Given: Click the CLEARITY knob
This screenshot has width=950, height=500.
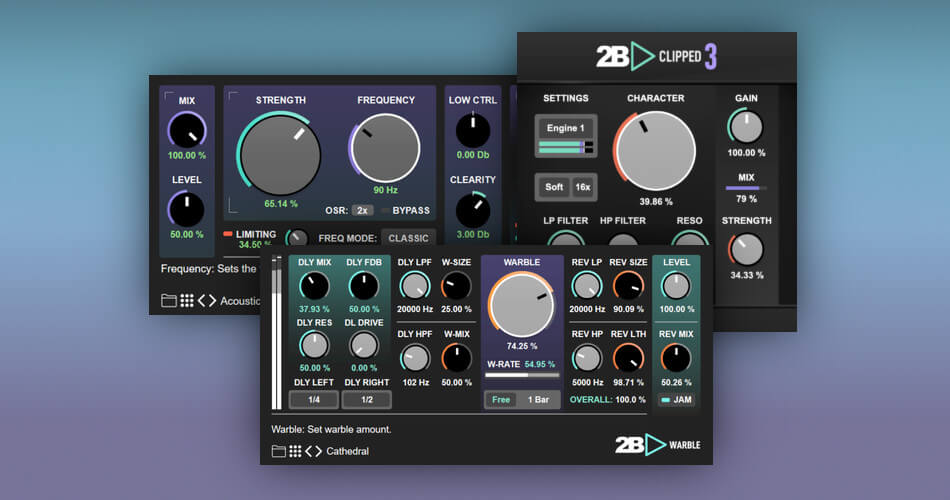Looking at the screenshot, I should click(x=473, y=210).
